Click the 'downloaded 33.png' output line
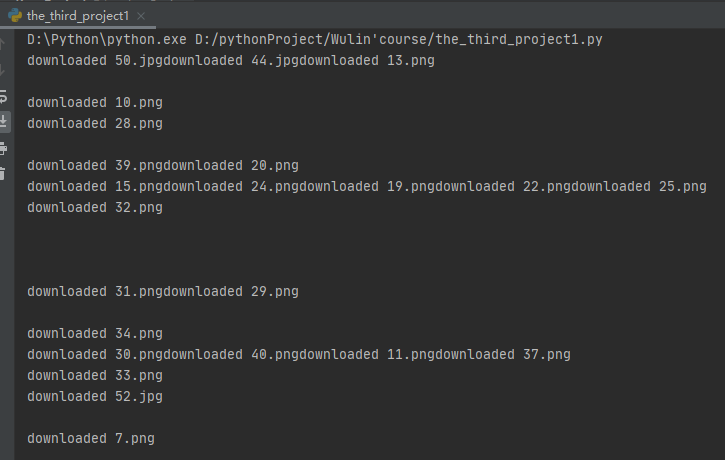Viewport: 725px width, 460px height. tap(95, 375)
